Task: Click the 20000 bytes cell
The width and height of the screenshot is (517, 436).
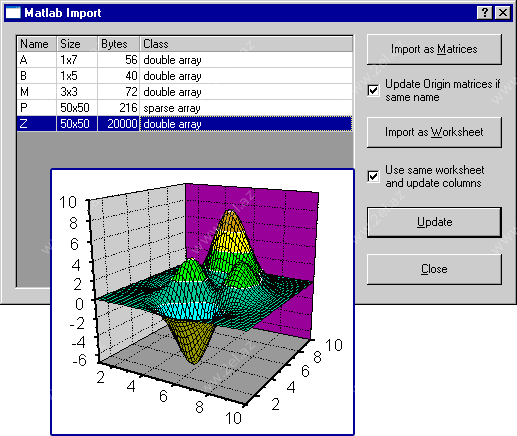Action: tap(118, 124)
